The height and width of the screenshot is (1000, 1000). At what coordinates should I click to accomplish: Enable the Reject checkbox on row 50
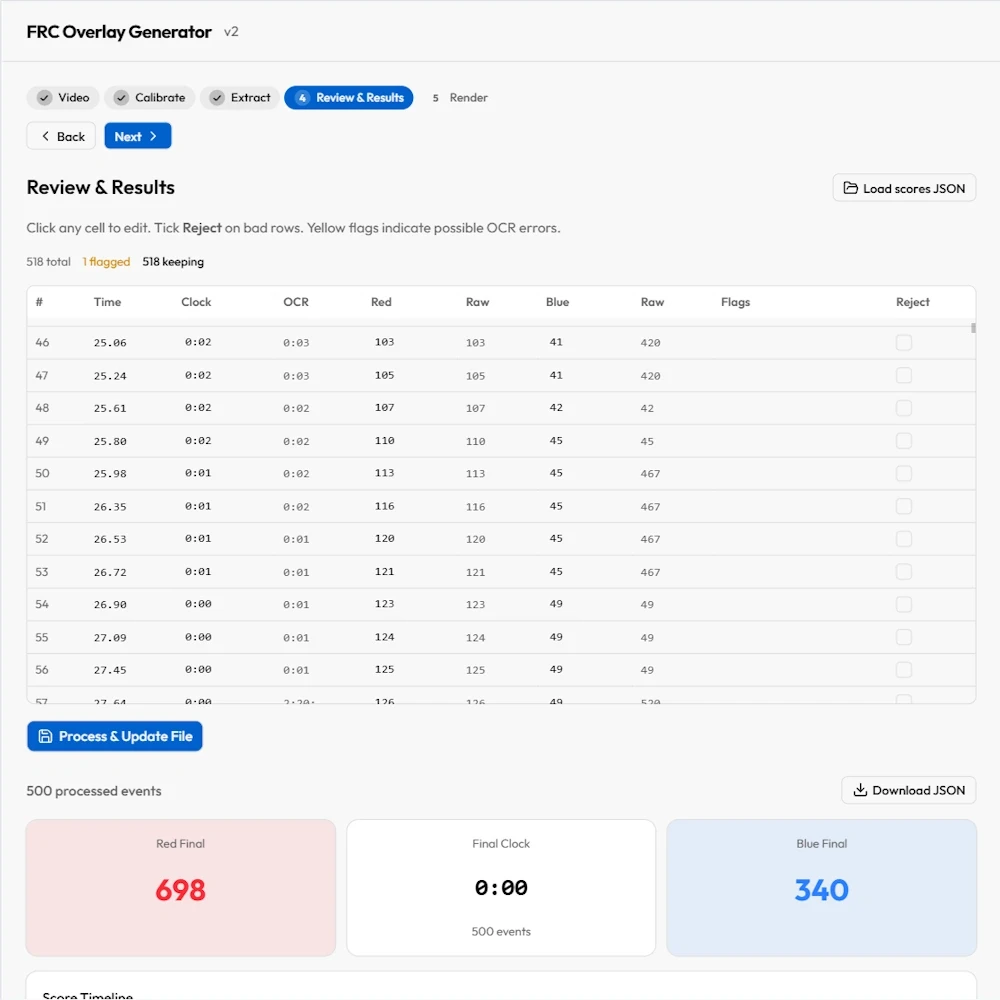click(x=904, y=473)
